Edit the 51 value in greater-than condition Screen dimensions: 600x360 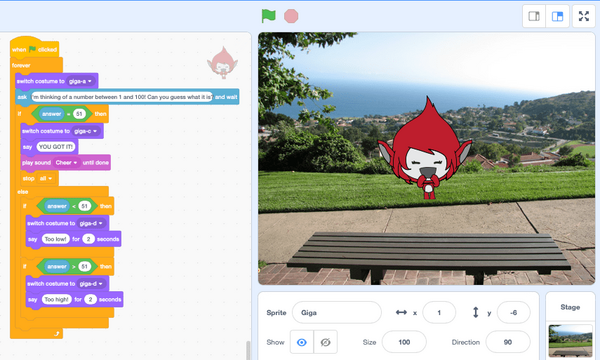tap(85, 266)
